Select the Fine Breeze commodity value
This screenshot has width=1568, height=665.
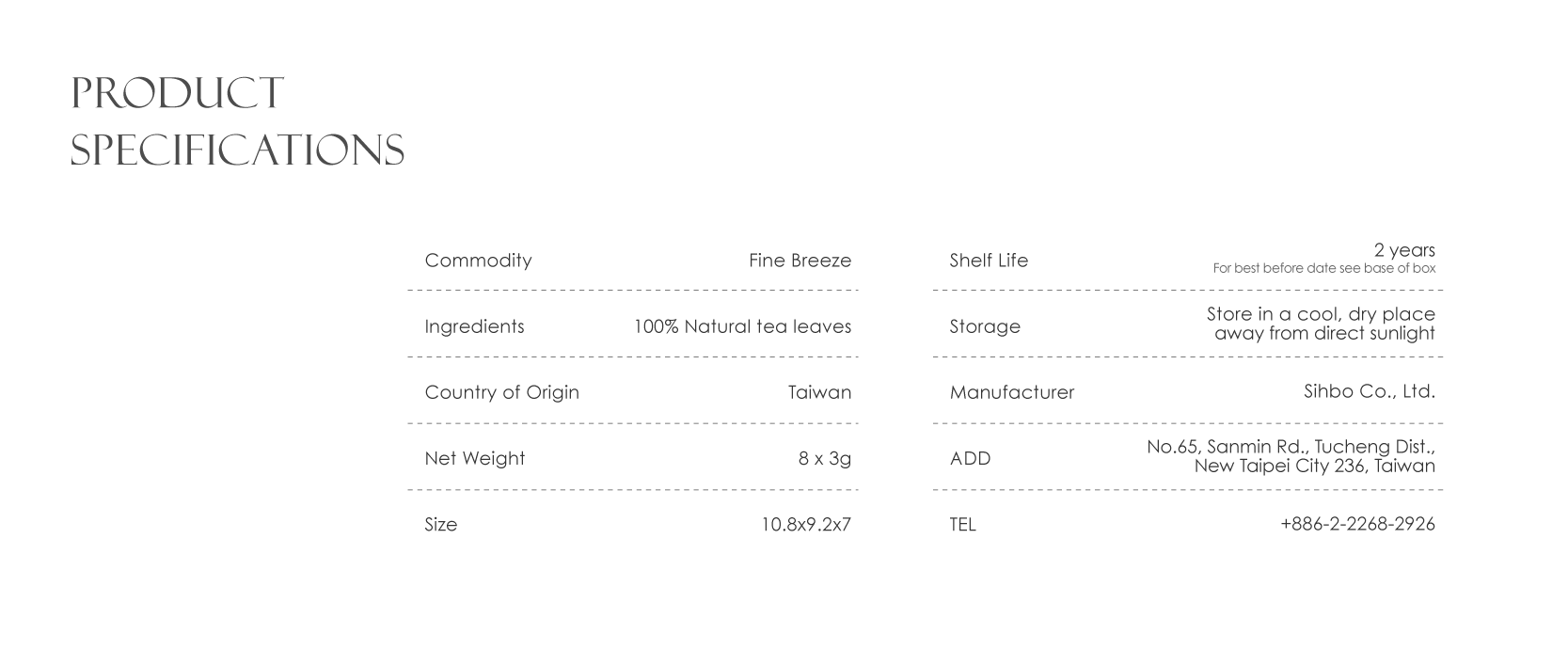pyautogui.click(x=800, y=261)
